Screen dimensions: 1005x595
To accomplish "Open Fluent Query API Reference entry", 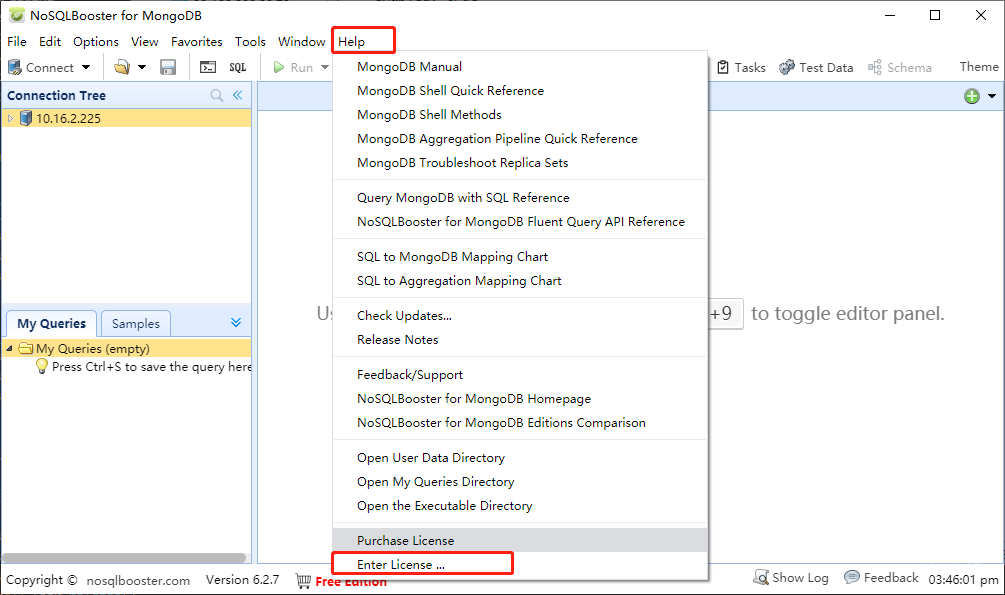I will 520,222.
